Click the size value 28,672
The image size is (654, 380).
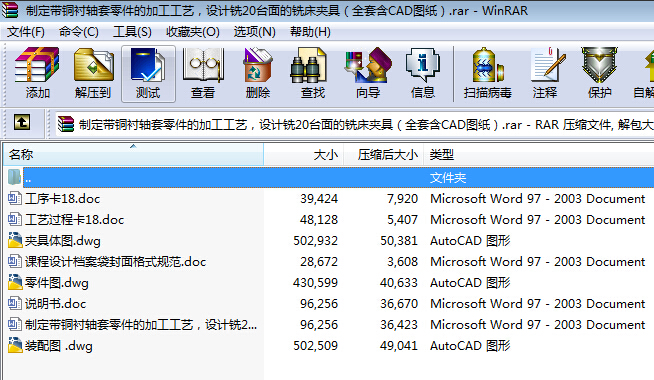(319, 262)
